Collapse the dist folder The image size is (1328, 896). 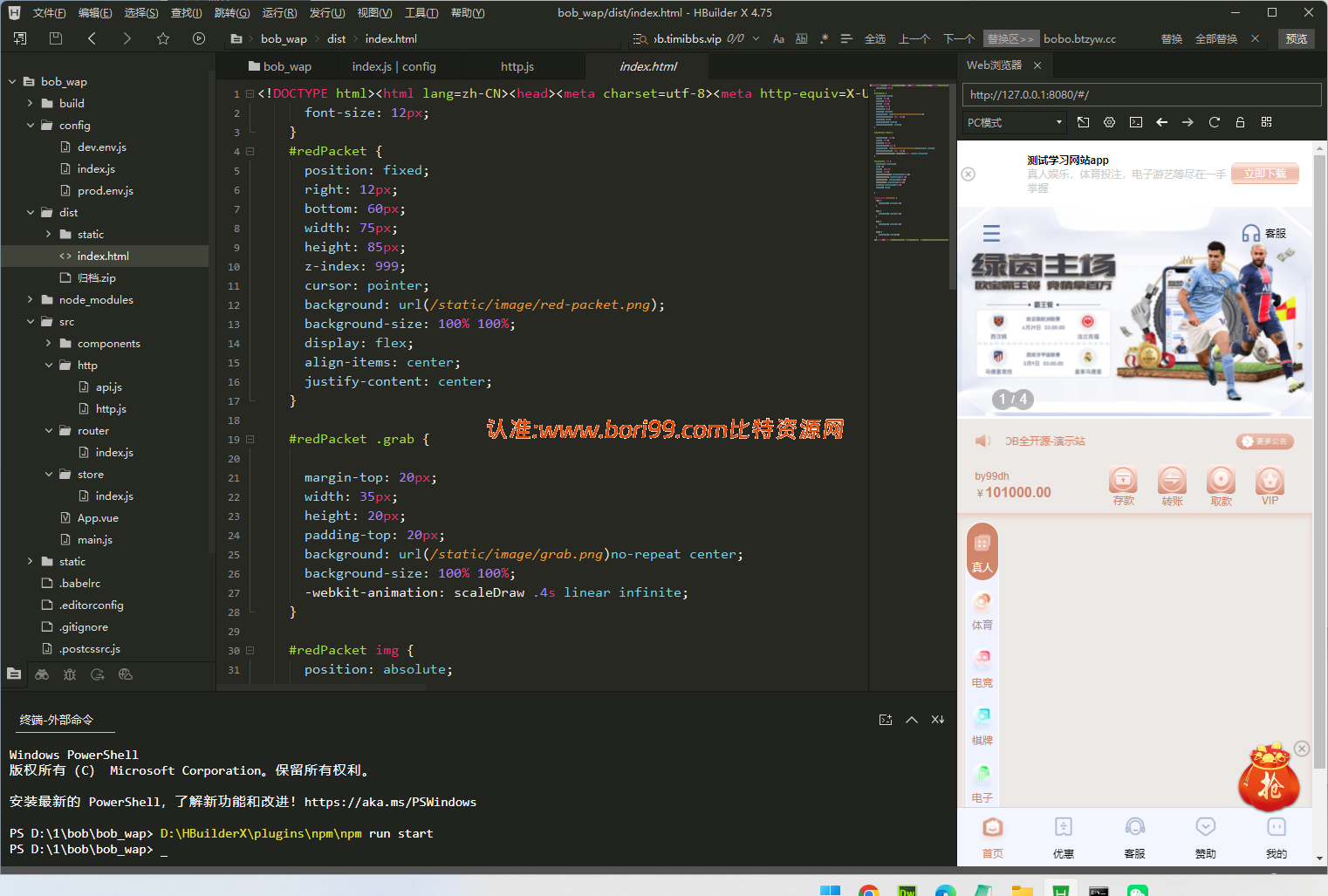pyautogui.click(x=31, y=213)
